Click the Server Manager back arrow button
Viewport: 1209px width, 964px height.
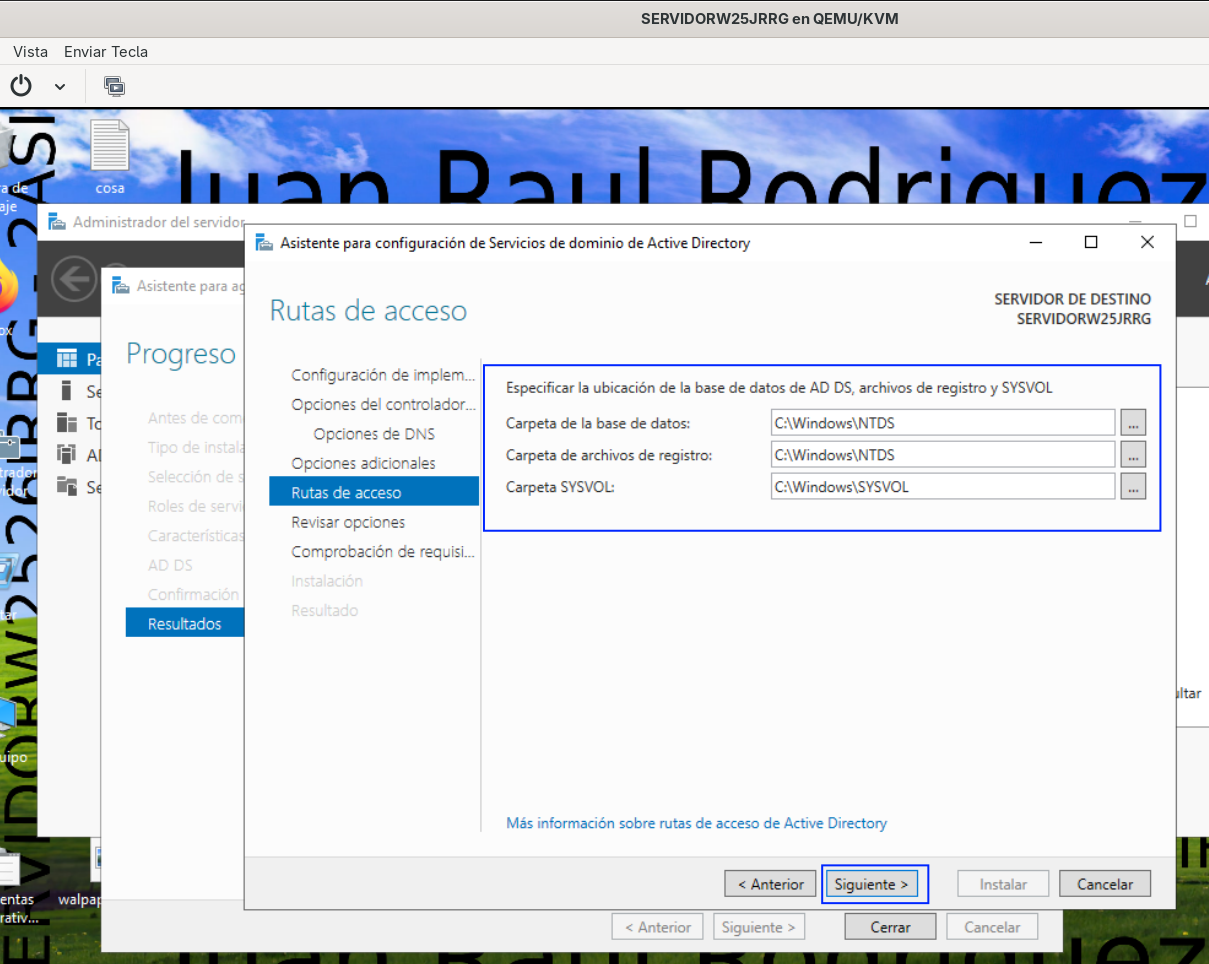[x=73, y=279]
